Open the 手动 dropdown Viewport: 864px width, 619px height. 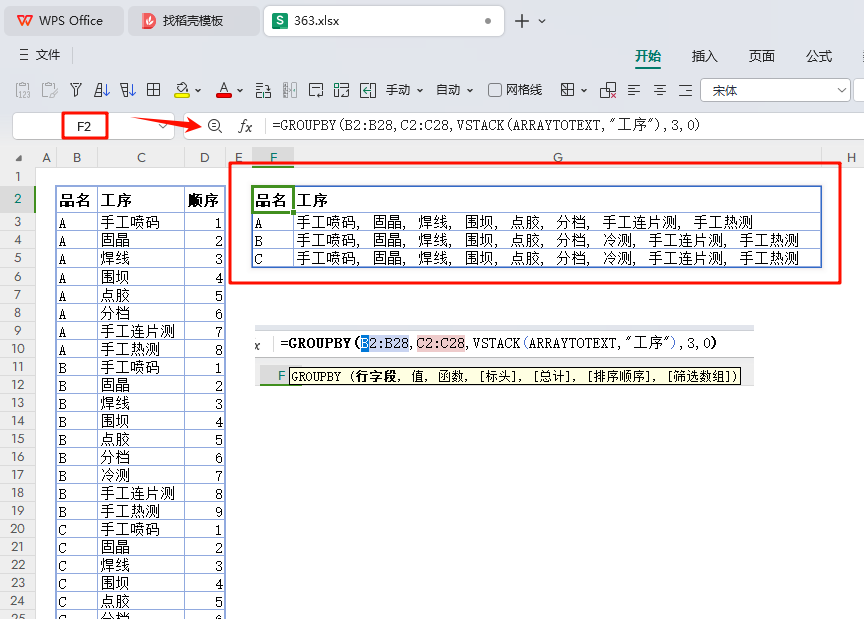coord(404,90)
